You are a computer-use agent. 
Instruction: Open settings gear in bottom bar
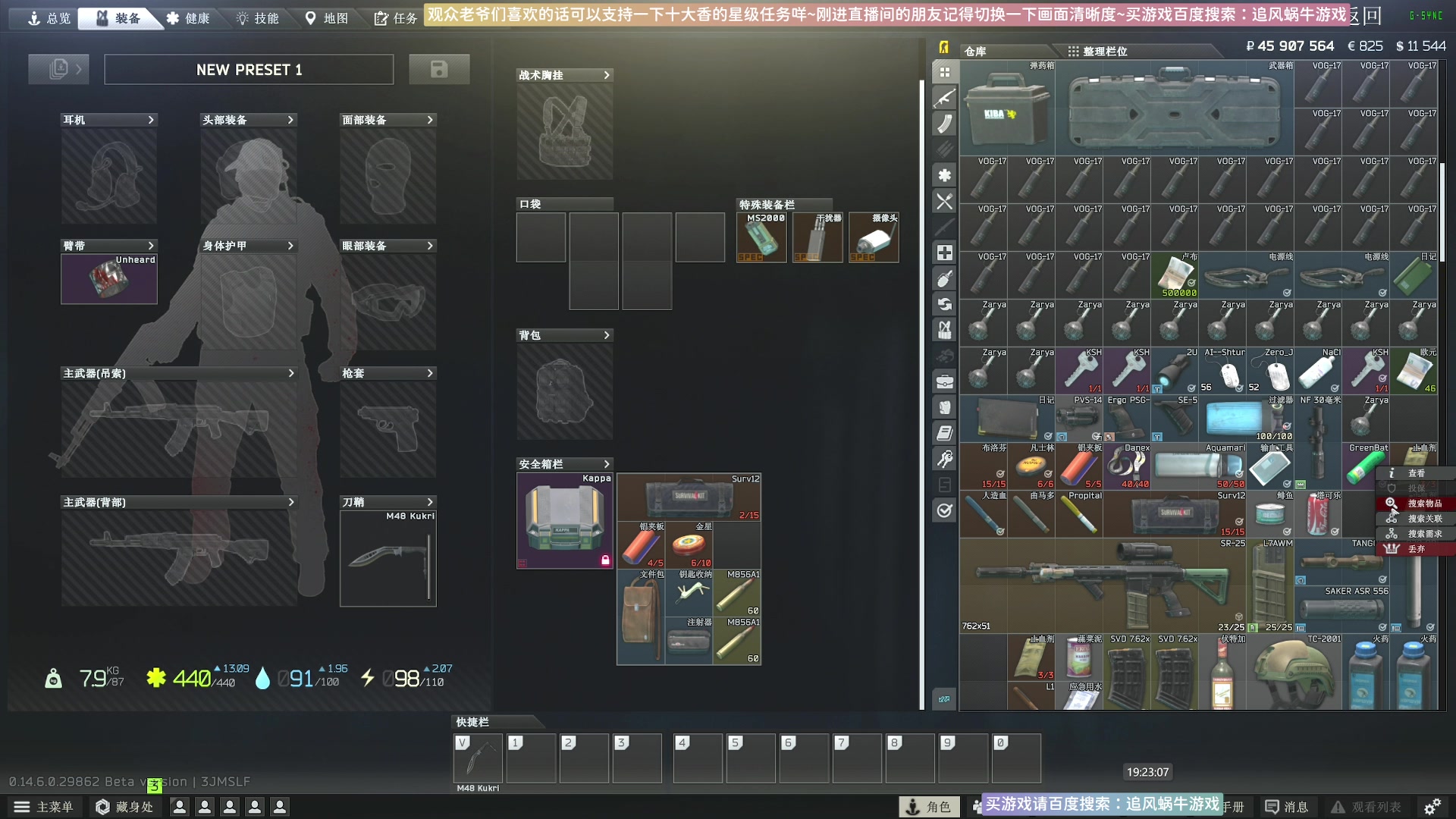click(x=1432, y=807)
